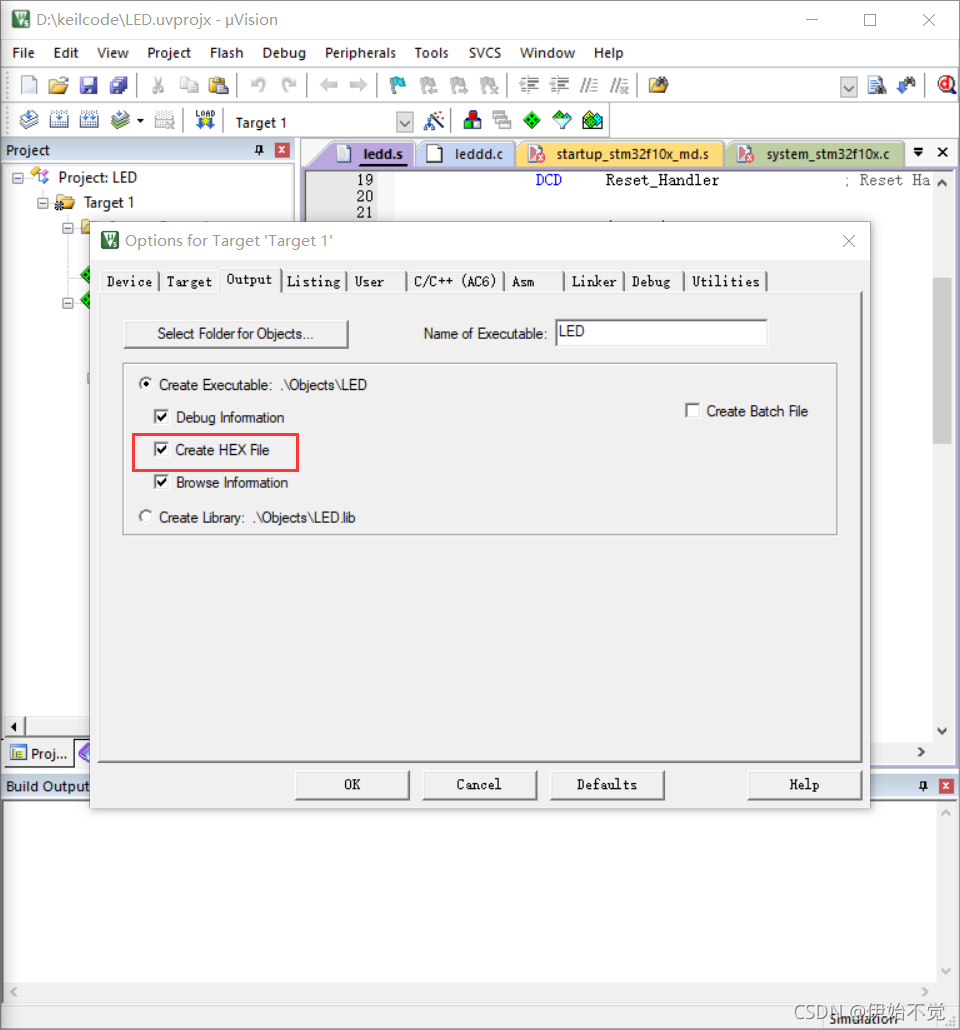Click the Cut scissors icon
This screenshot has width=960, height=1030.
click(x=158, y=85)
